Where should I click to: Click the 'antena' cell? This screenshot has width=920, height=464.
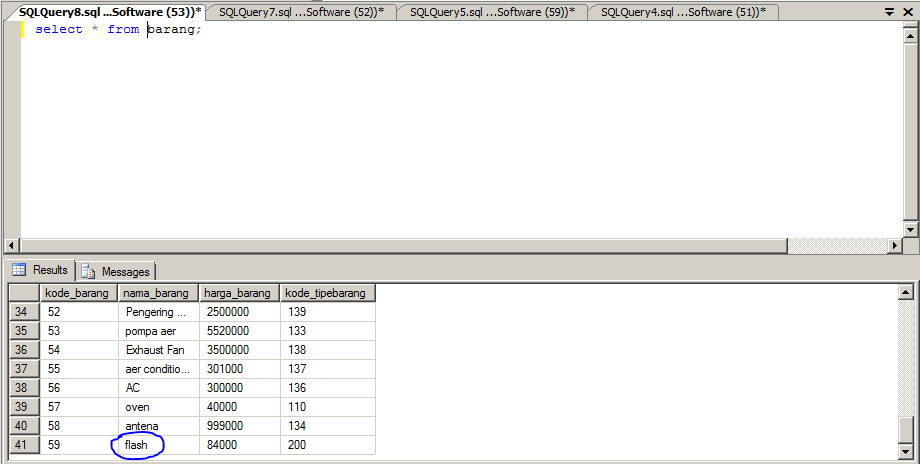coord(159,426)
